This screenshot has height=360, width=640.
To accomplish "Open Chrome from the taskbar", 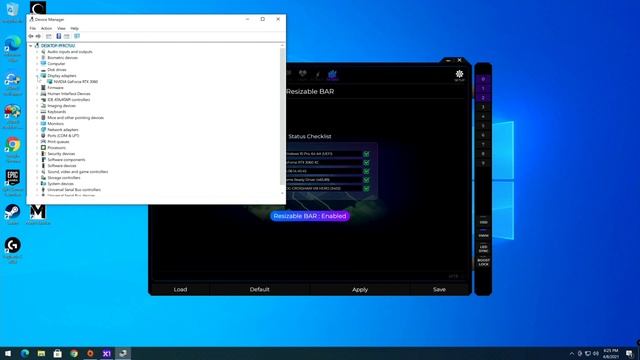I will [x=74, y=353].
